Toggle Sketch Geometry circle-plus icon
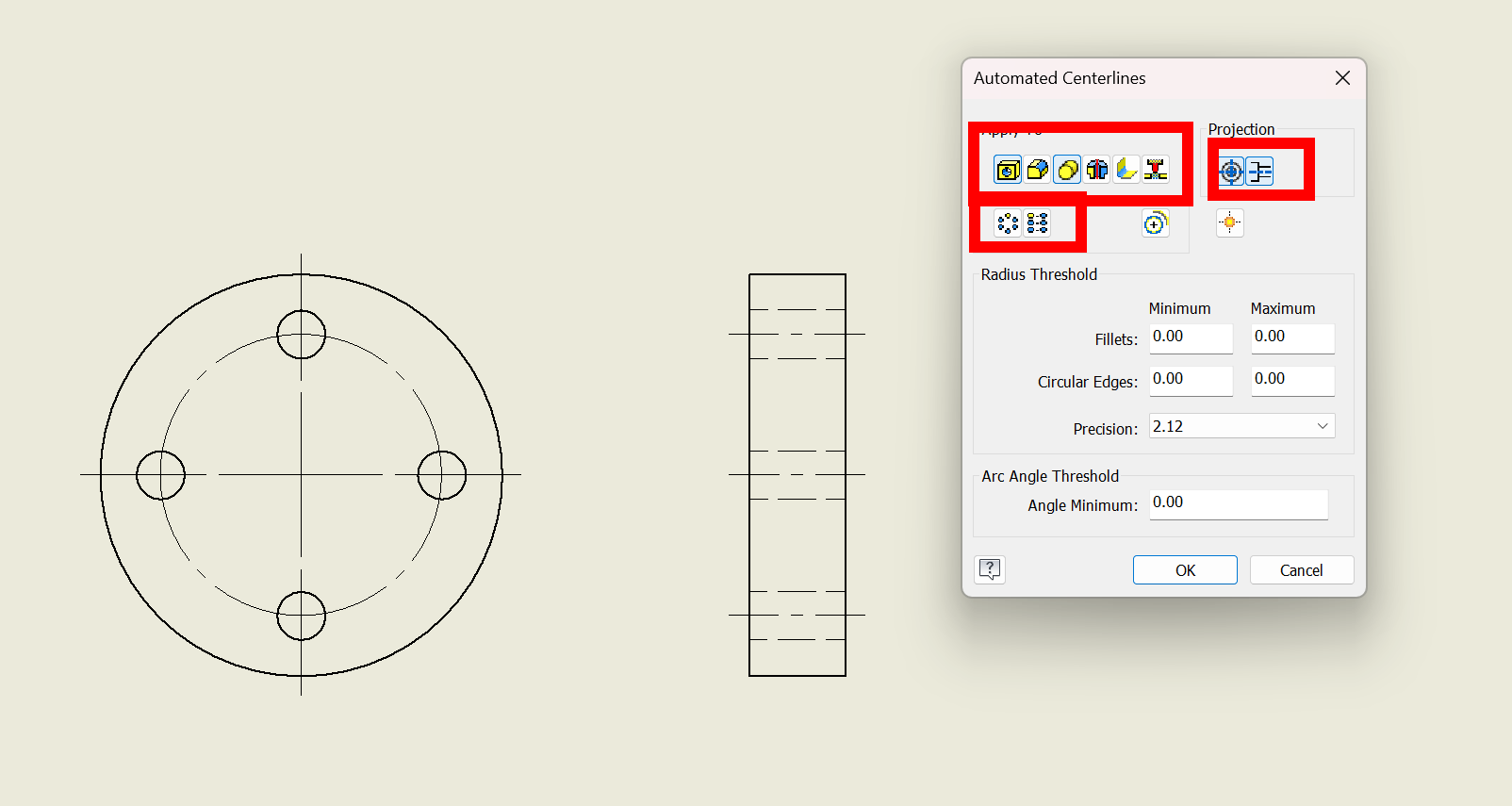The width and height of the screenshot is (1512, 806). [1155, 223]
